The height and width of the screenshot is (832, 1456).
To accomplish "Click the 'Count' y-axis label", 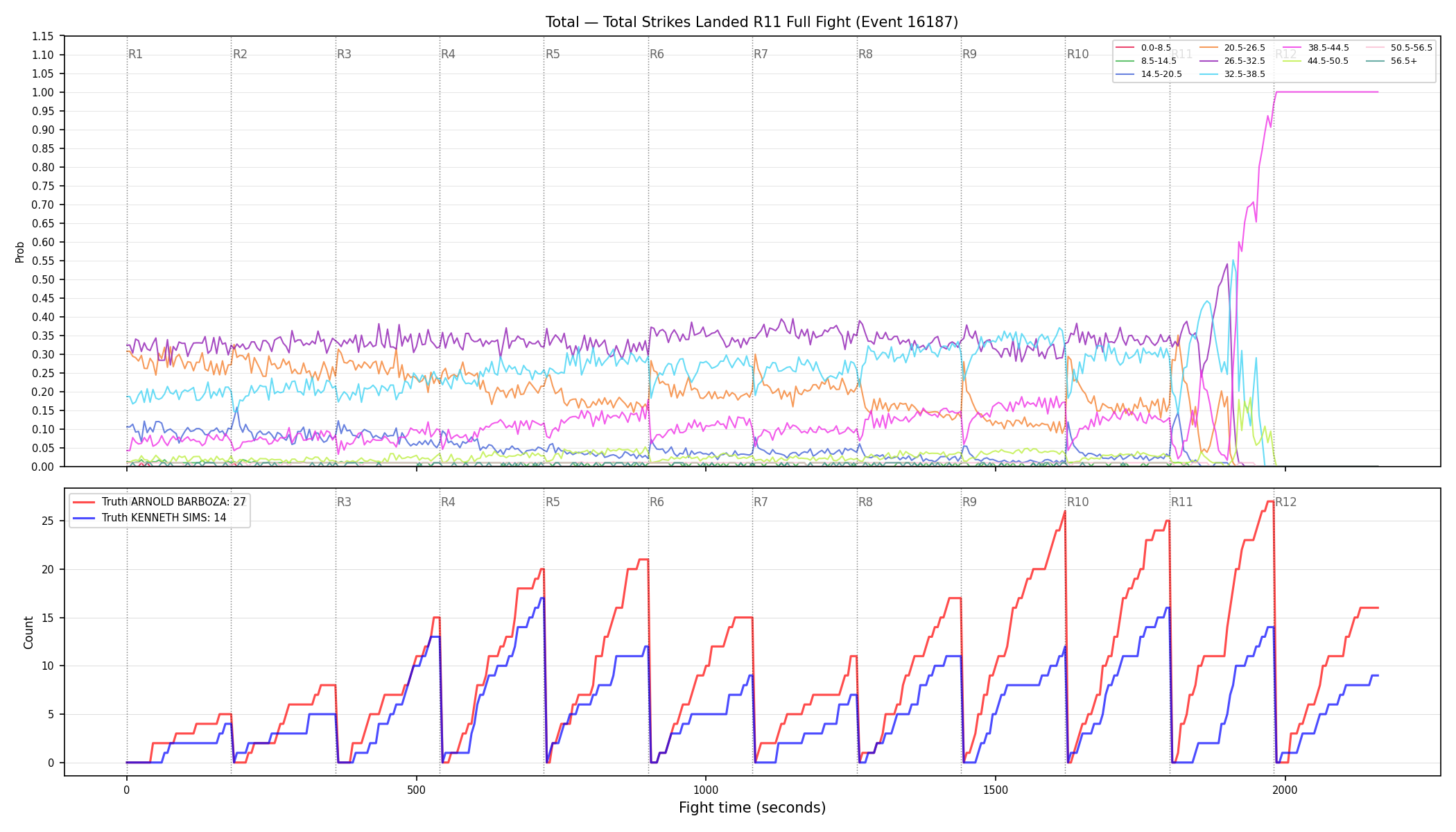I will click(x=28, y=632).
